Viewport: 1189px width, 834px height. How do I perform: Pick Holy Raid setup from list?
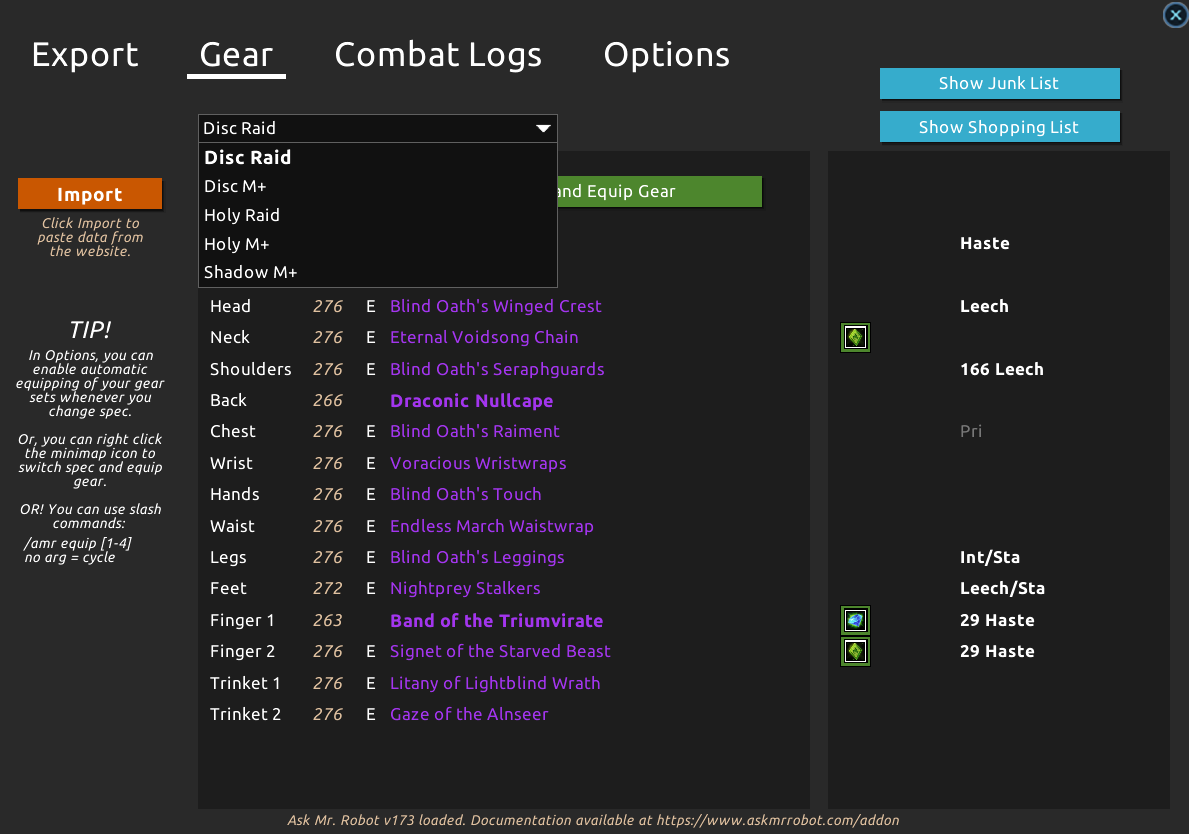click(378, 215)
